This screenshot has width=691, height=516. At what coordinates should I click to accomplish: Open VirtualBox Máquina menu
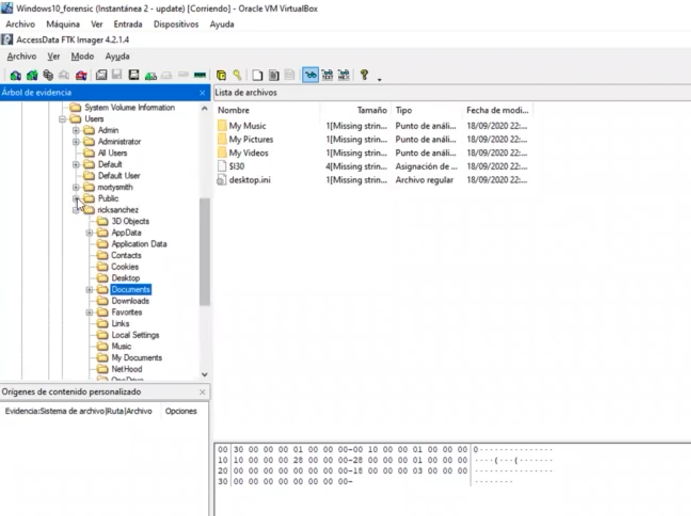[x=63, y=24]
